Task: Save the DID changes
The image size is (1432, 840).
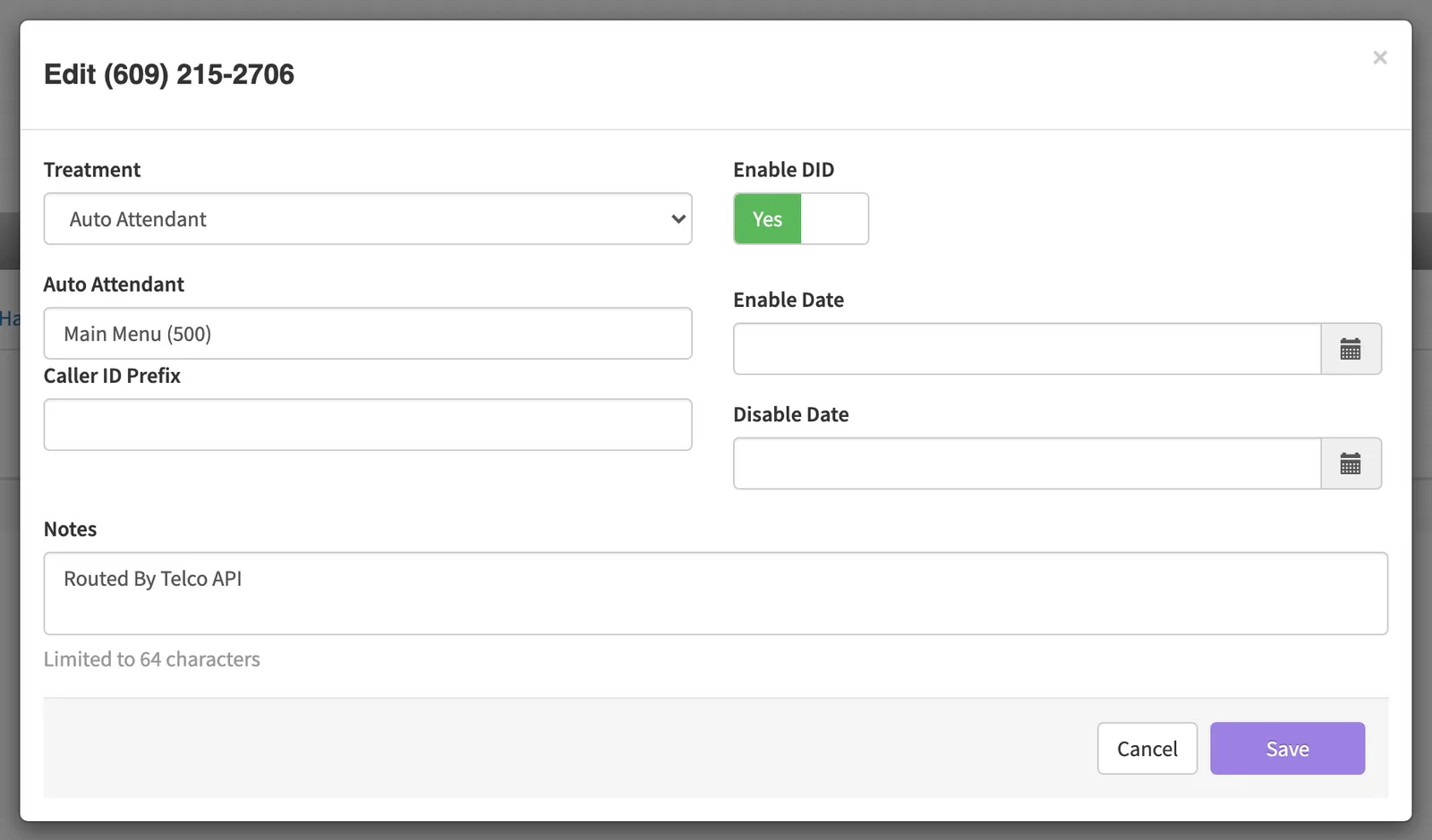Action: pyautogui.click(x=1287, y=749)
